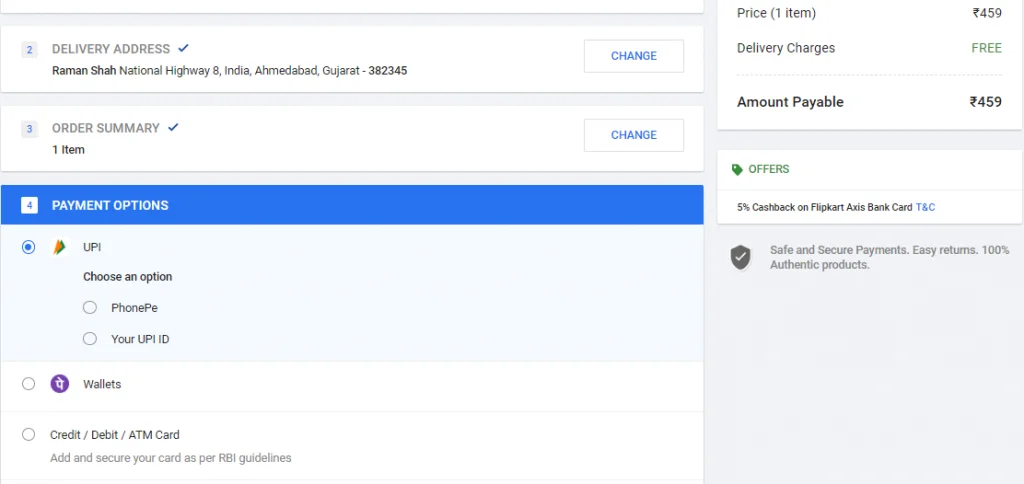The image size is (1024, 484).
Task: Open the T&C link for cashback offer
Action: 925,207
